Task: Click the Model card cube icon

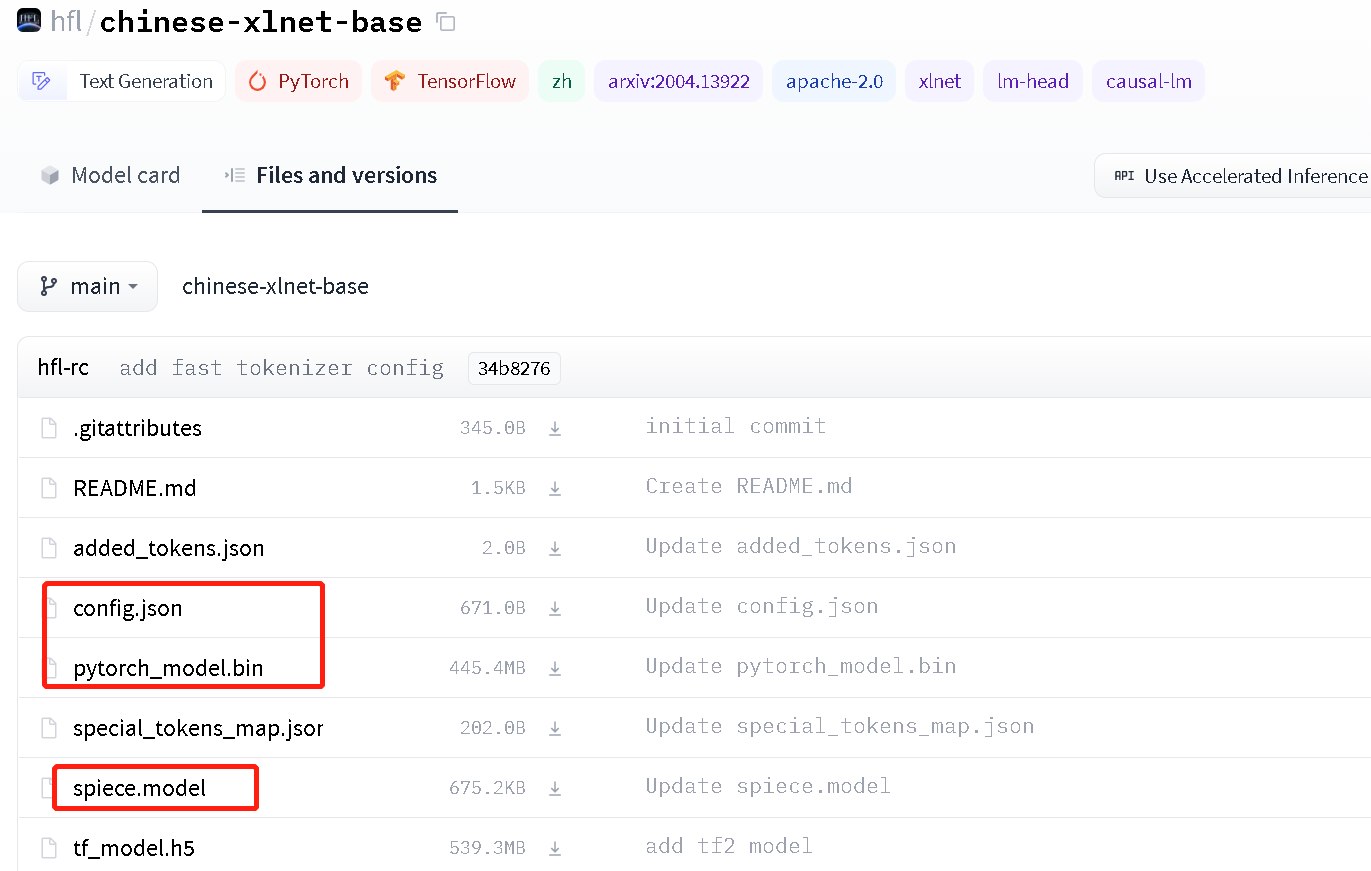Action: click(x=50, y=176)
